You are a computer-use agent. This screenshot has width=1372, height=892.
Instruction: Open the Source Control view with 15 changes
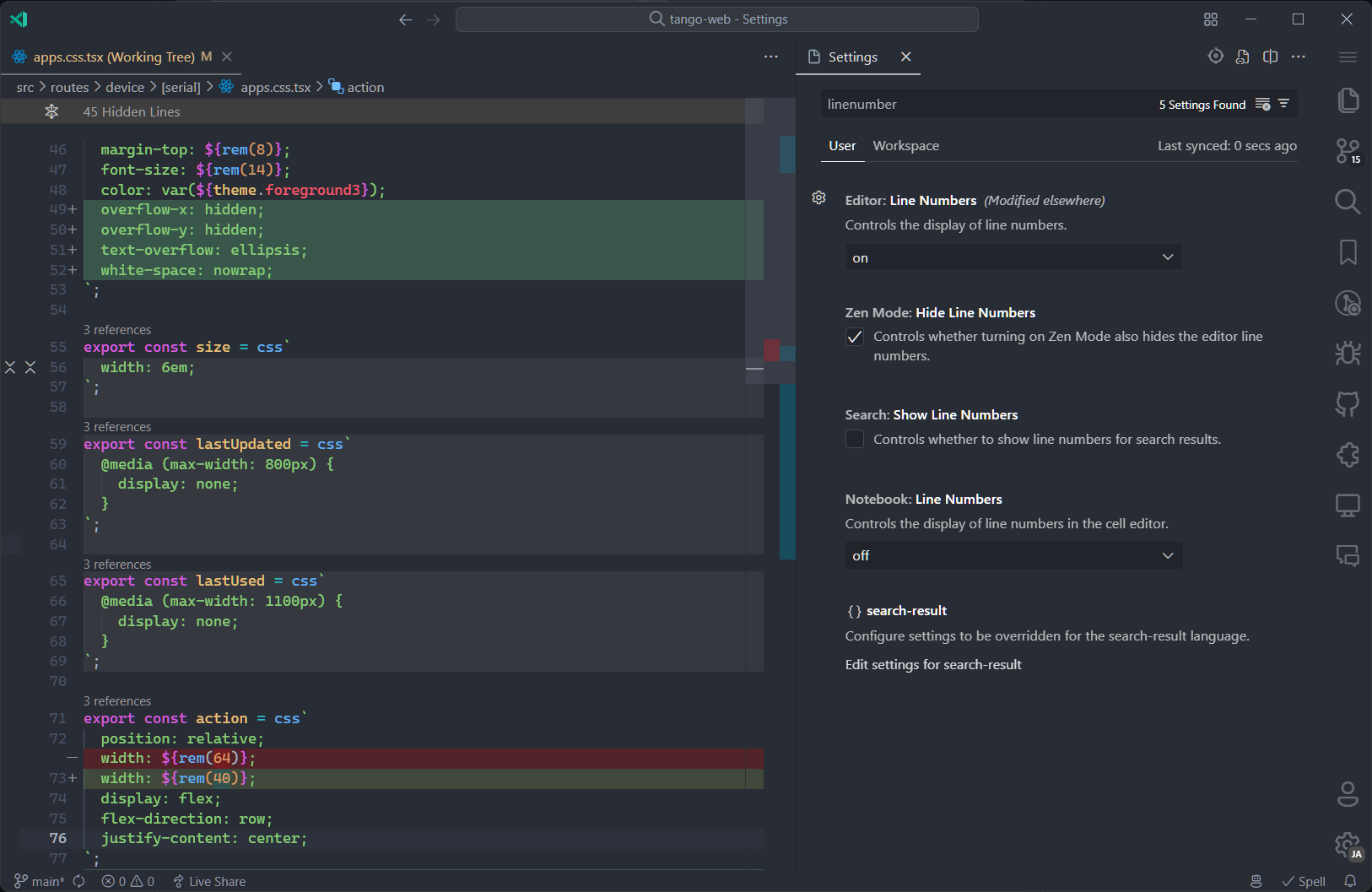[x=1348, y=150]
